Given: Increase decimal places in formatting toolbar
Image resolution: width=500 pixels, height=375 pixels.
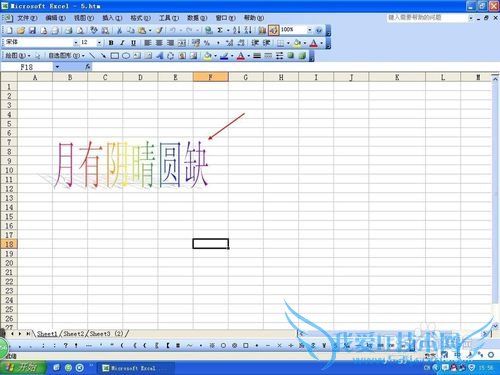Looking at the screenshot, I should pos(229,43).
